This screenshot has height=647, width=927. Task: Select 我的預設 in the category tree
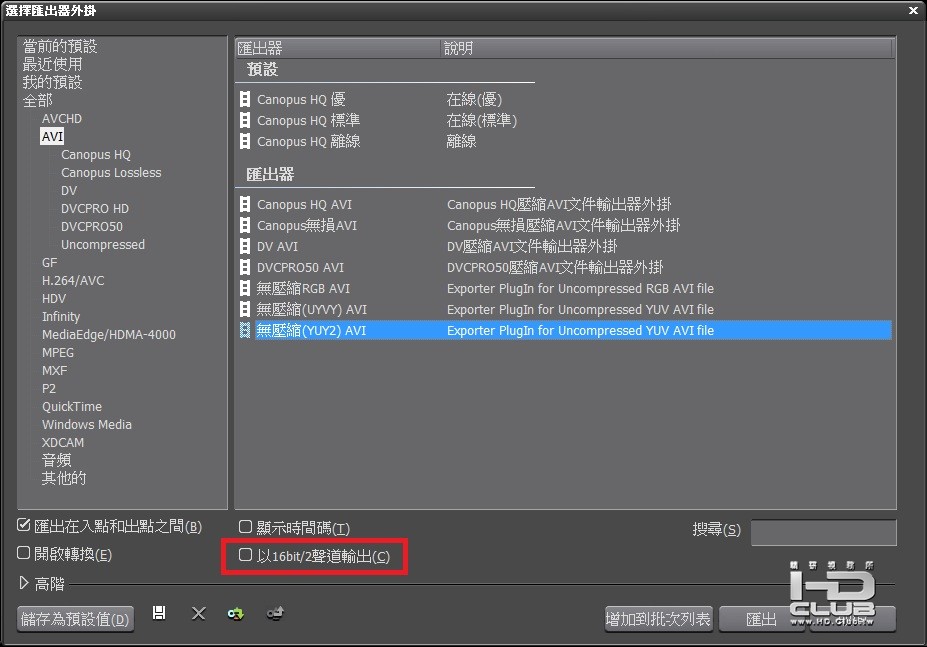[53, 82]
